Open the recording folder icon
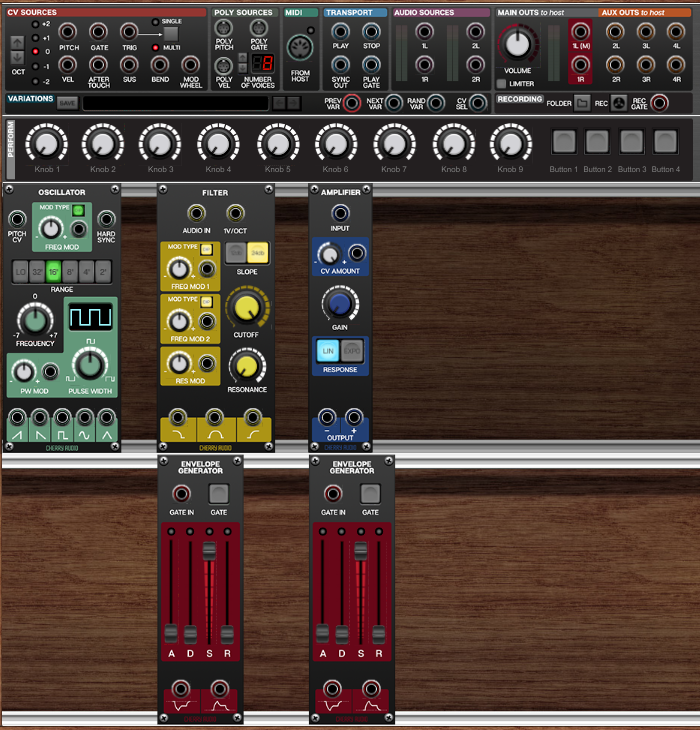The width and height of the screenshot is (700, 730). tap(582, 102)
